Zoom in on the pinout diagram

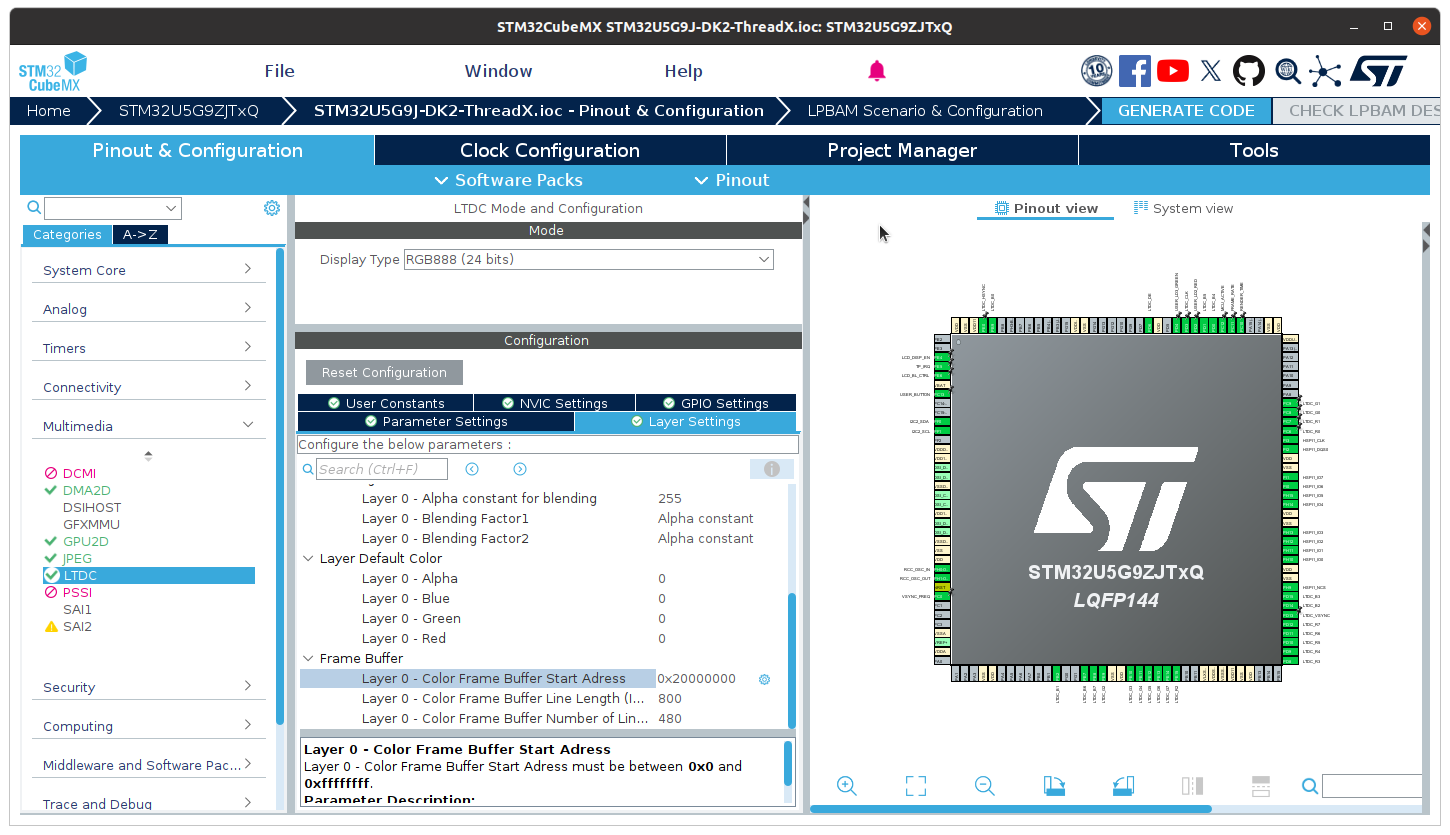(846, 786)
